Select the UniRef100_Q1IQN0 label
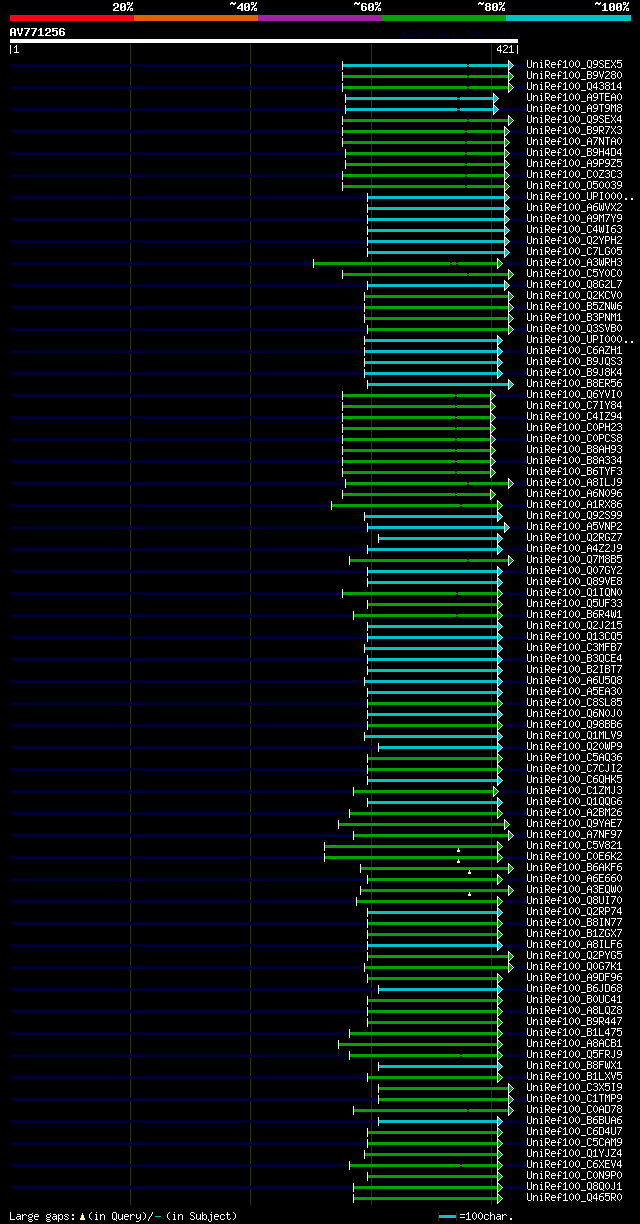The height and width of the screenshot is (1224, 640). (x=574, y=592)
